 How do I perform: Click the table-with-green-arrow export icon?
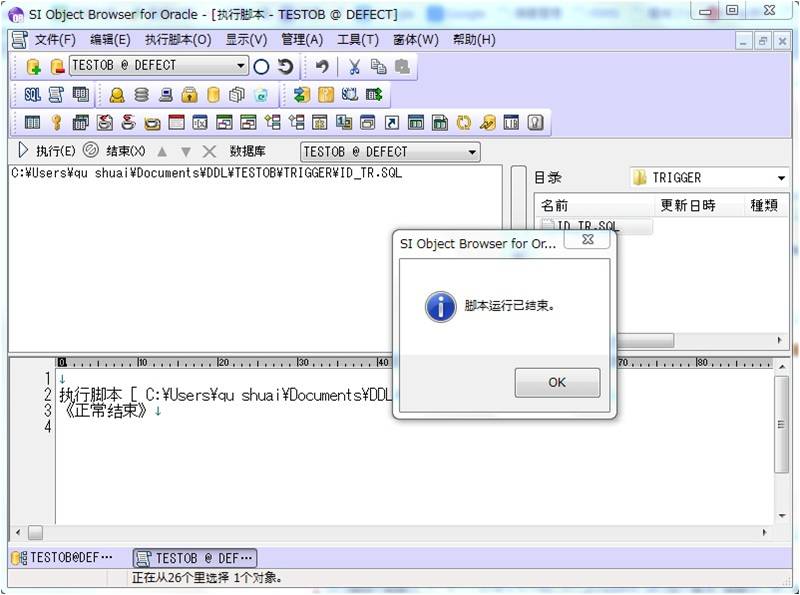click(x=374, y=94)
